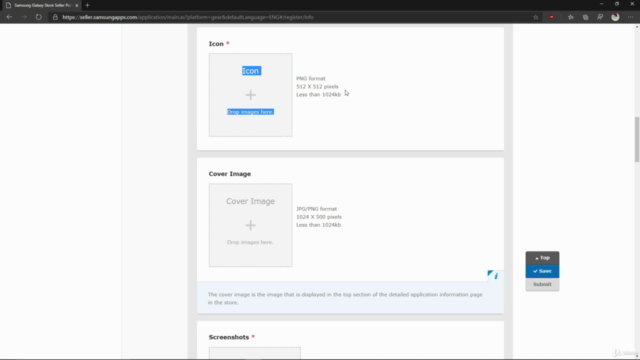Go back with the browser back arrow

[9, 17]
